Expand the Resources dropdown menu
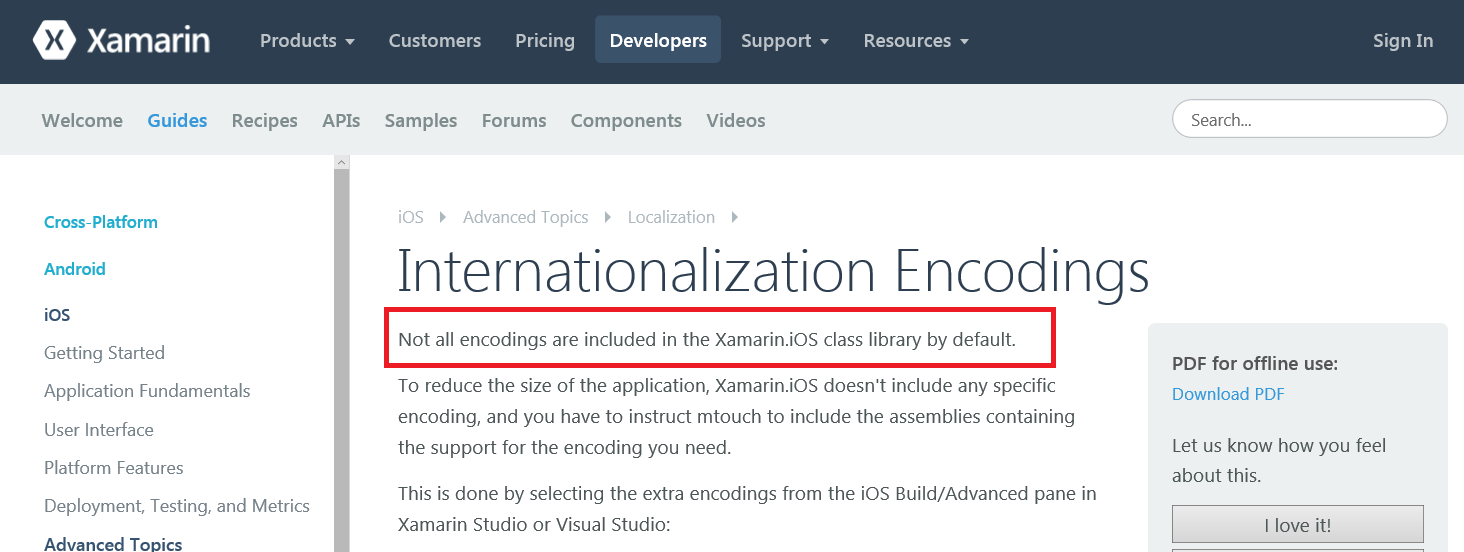Image resolution: width=1464 pixels, height=552 pixels. (x=916, y=41)
